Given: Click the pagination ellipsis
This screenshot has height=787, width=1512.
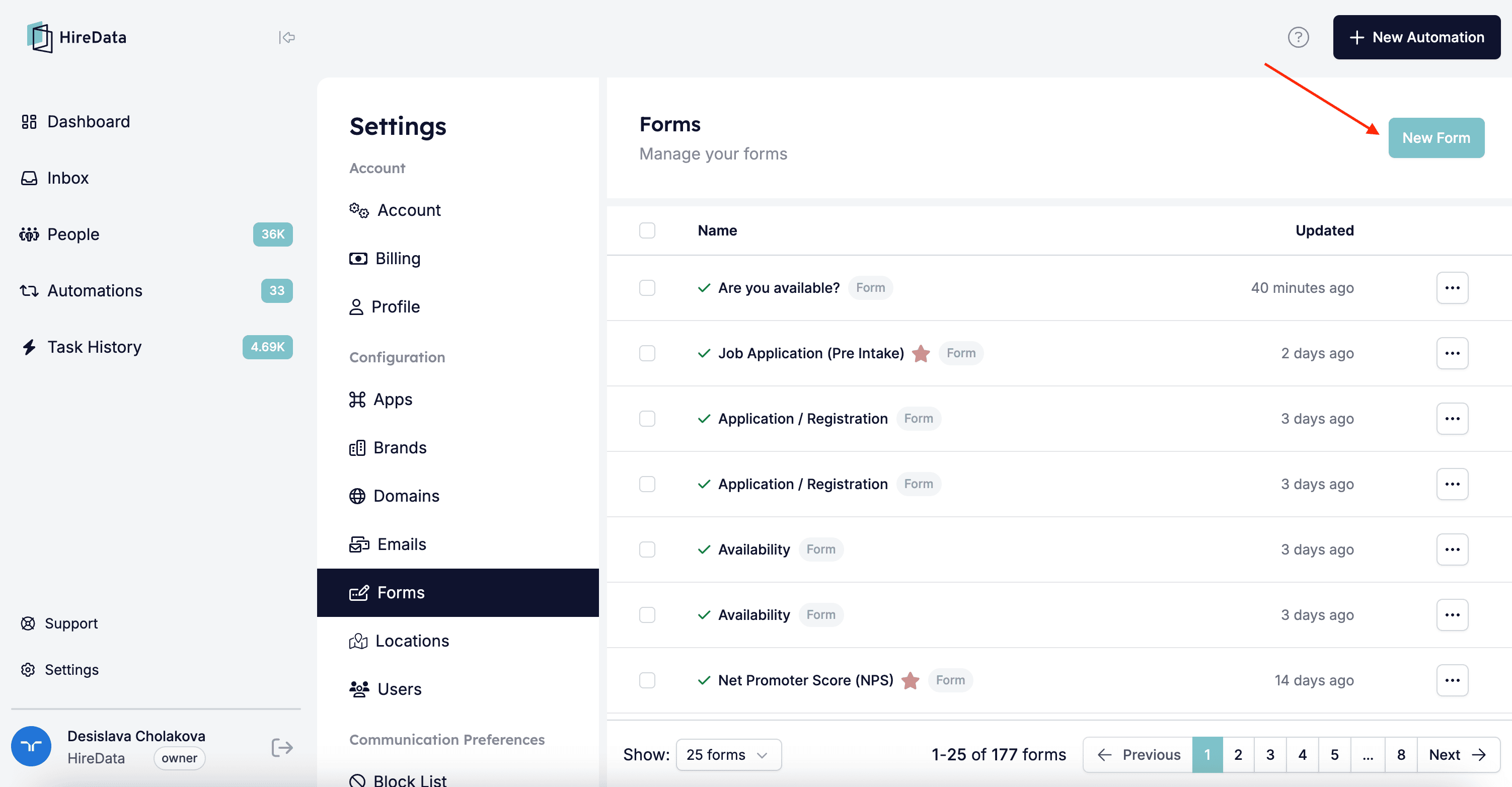Looking at the screenshot, I should point(1367,755).
